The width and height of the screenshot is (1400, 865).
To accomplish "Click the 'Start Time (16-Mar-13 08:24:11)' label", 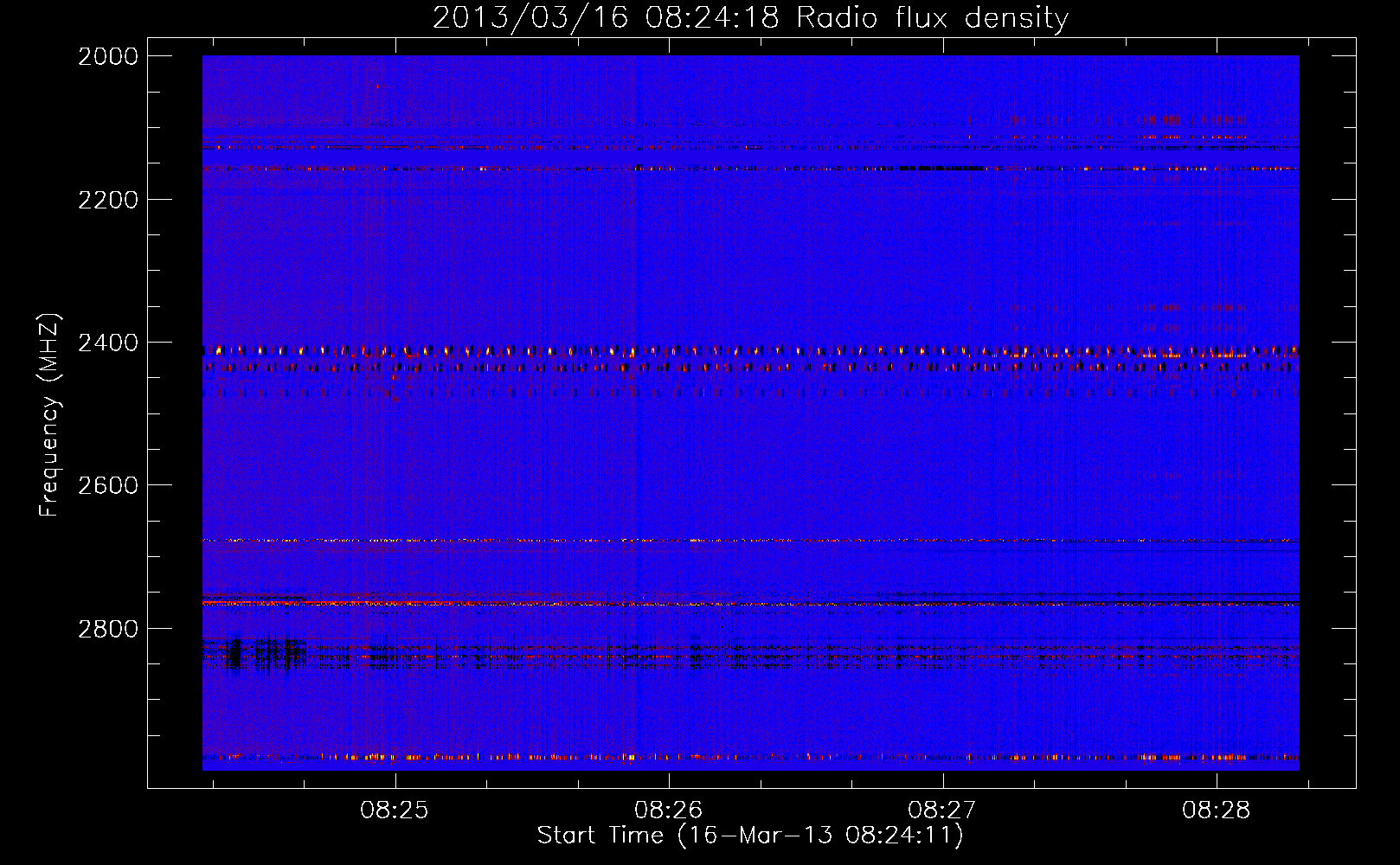I will 750,836.
